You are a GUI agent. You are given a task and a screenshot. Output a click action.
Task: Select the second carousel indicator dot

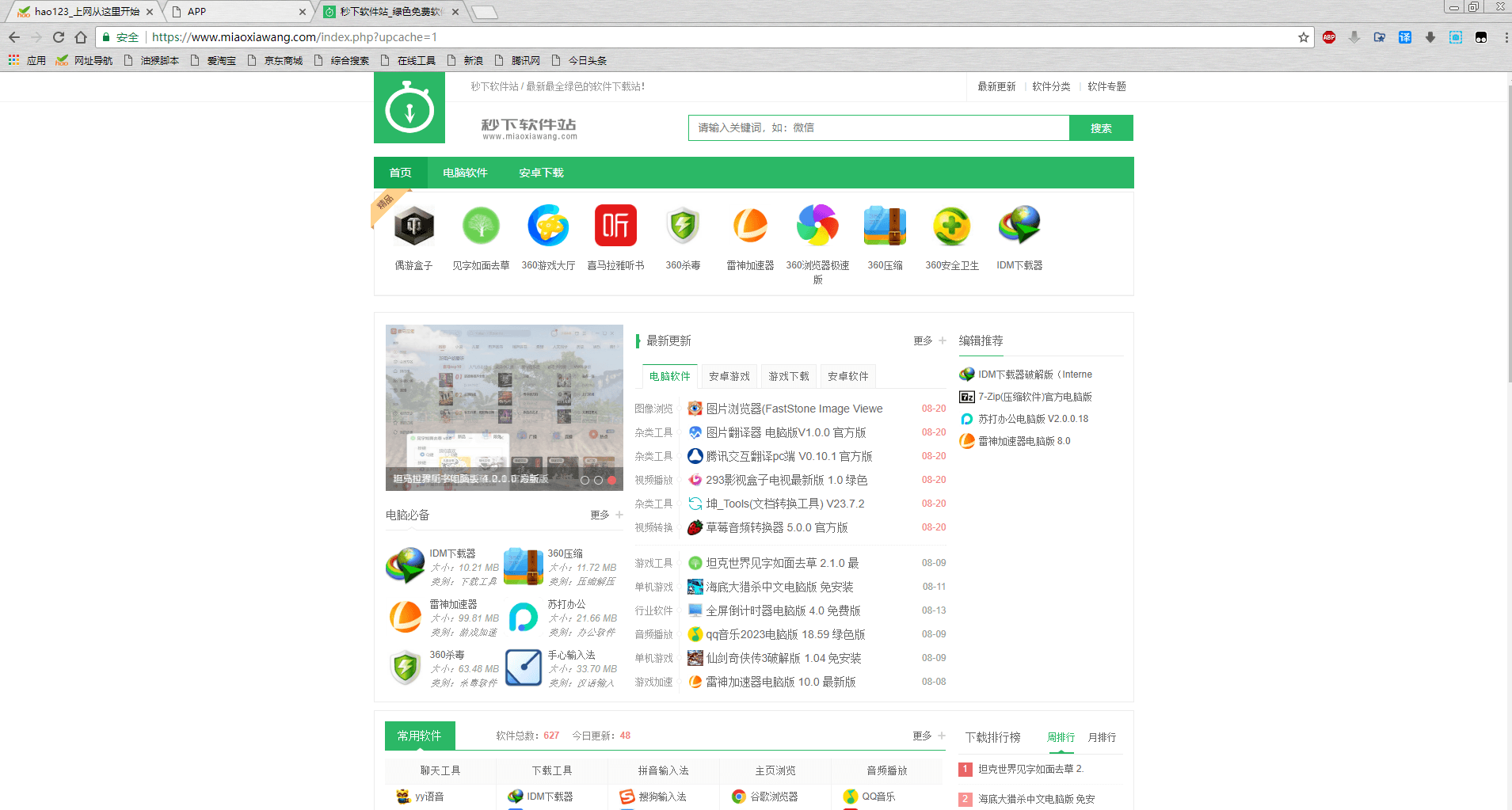tap(598, 480)
